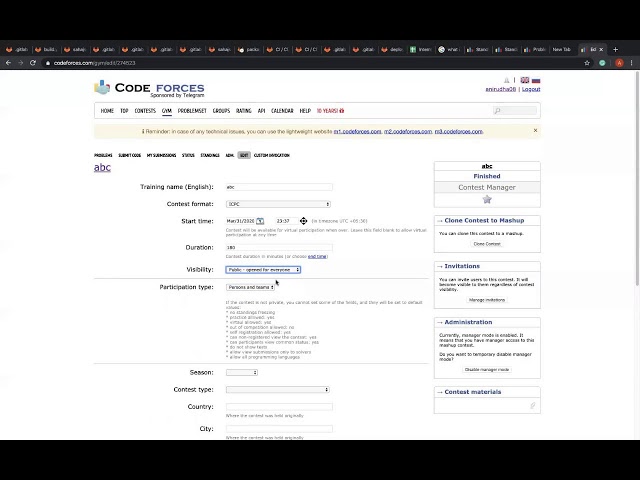Switch to the build browser tab
This screenshot has height=480, width=640.
click(x=46, y=49)
